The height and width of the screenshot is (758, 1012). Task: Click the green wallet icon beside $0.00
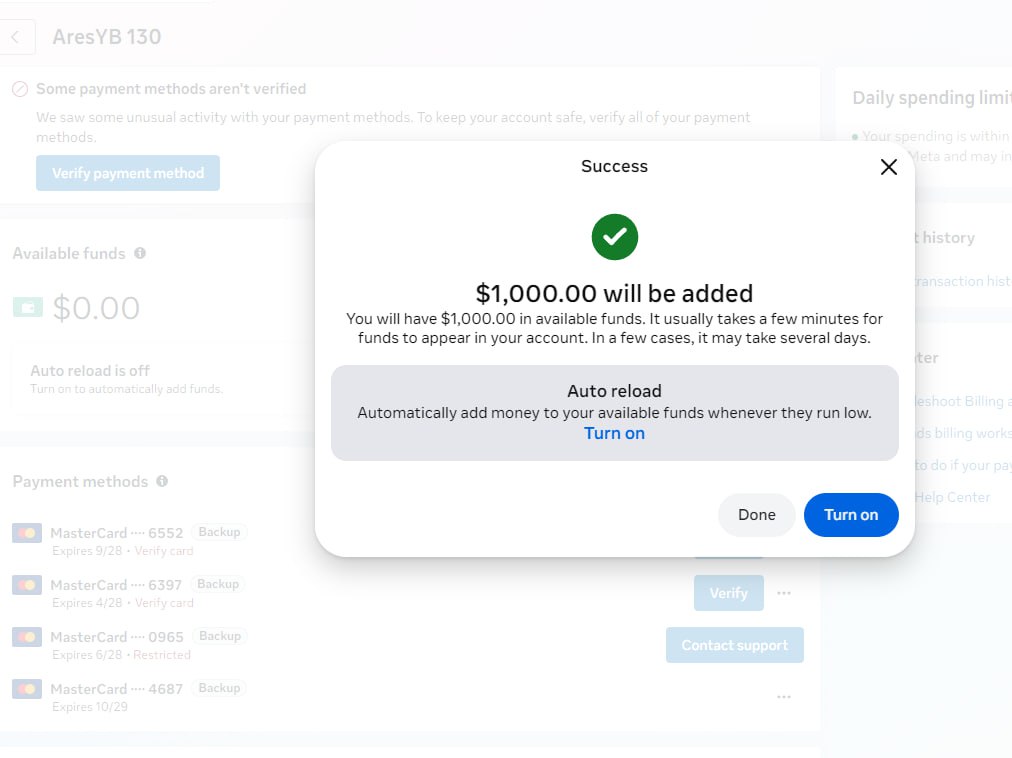[27, 308]
